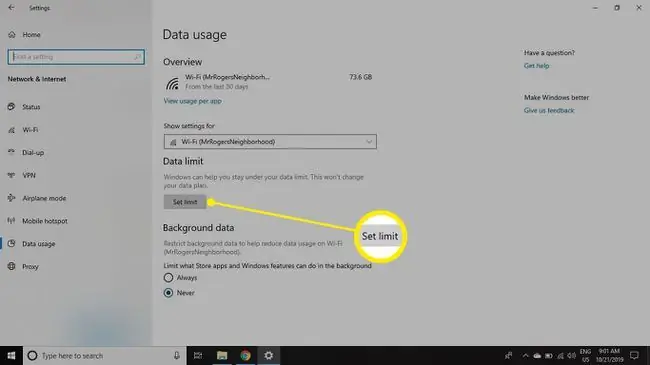Select the Never radio button

pyautogui.click(x=168, y=293)
